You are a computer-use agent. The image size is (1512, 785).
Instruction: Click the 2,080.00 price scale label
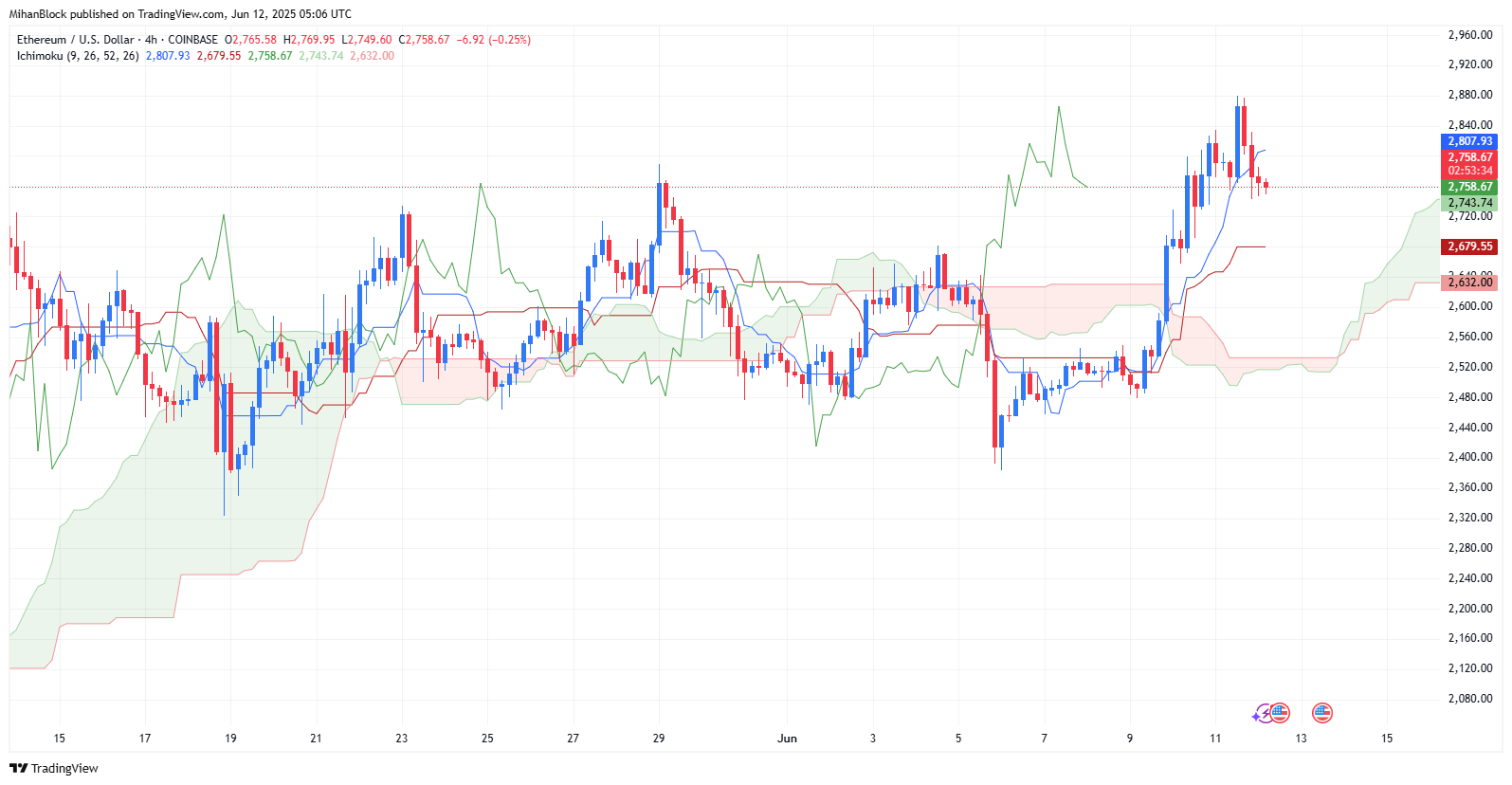[x=1470, y=699]
